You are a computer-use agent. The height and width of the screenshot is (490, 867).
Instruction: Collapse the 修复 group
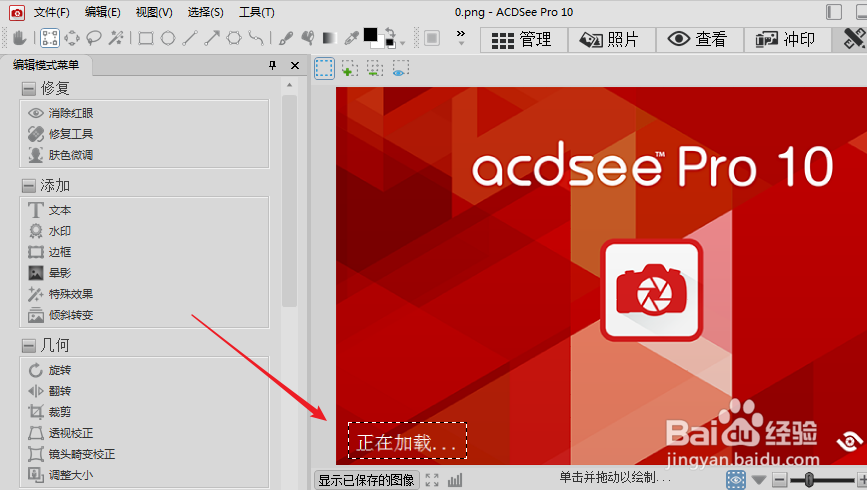[28, 88]
